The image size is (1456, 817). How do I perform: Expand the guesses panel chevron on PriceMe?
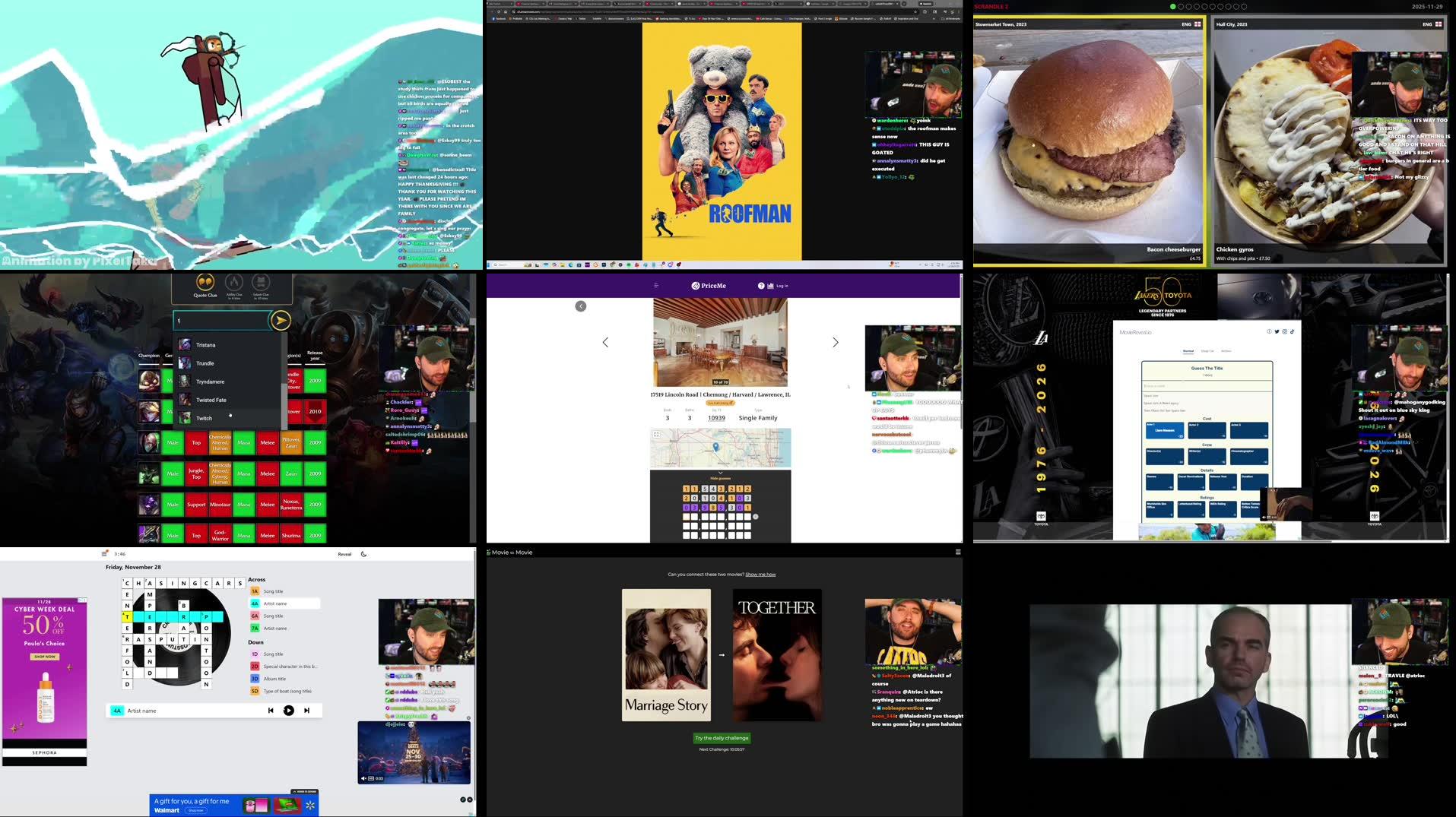(719, 473)
